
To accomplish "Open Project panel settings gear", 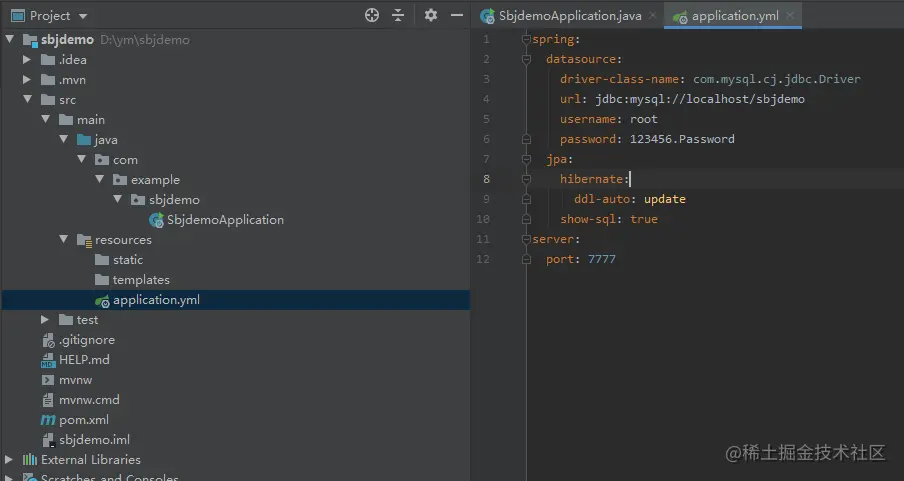I will pyautogui.click(x=431, y=16).
